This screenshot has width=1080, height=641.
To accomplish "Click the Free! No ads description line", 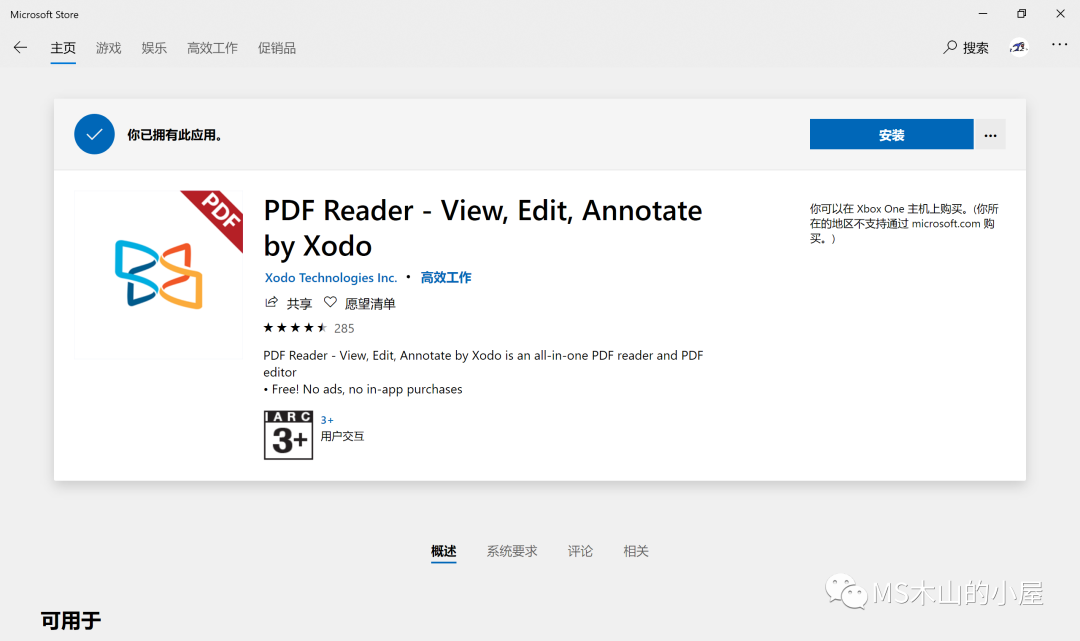I will click(x=363, y=389).
